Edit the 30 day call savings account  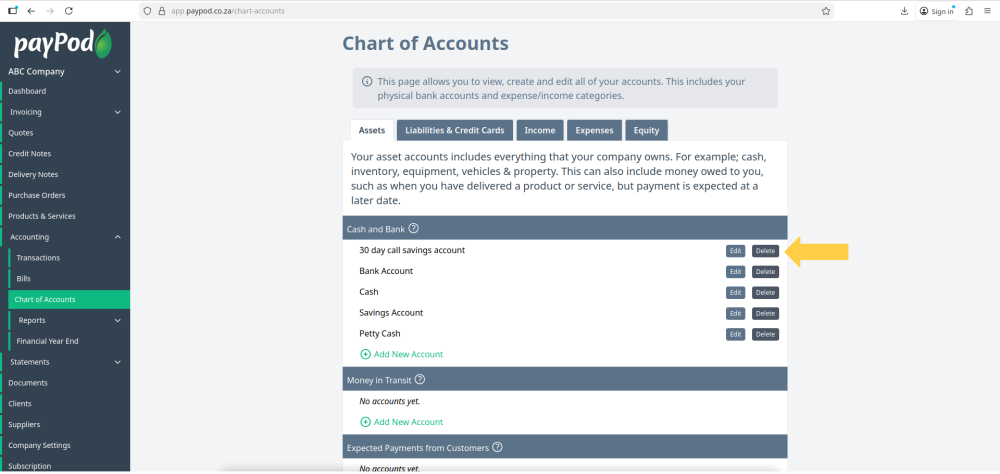coord(735,251)
